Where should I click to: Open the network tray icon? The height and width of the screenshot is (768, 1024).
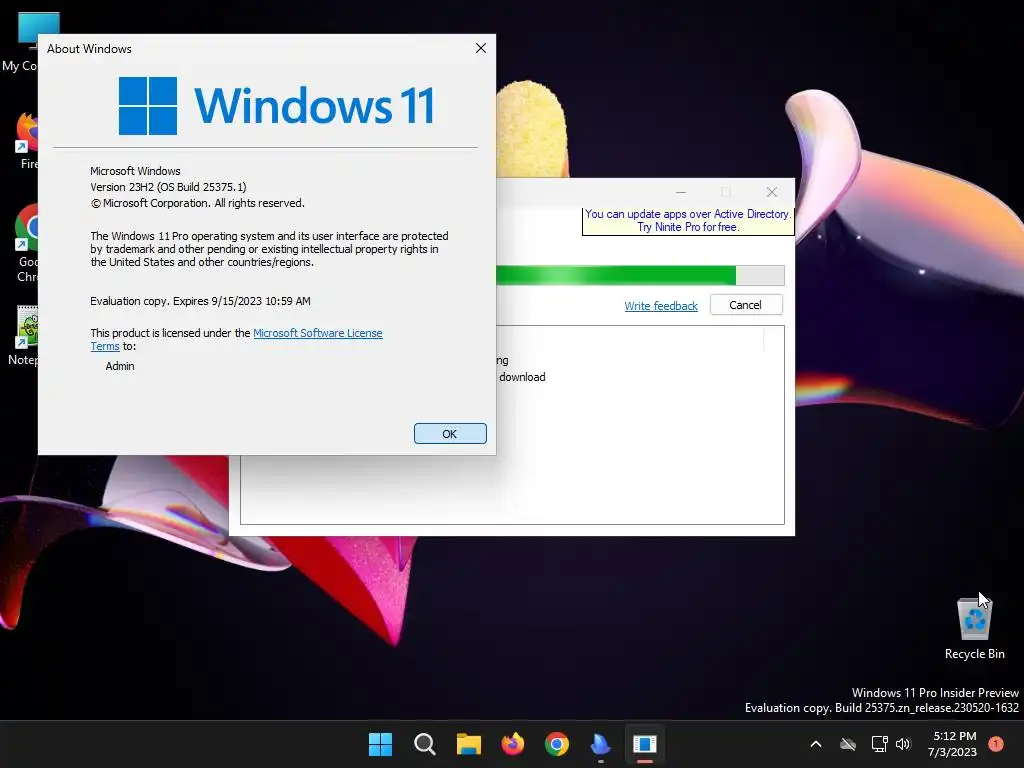click(880, 744)
